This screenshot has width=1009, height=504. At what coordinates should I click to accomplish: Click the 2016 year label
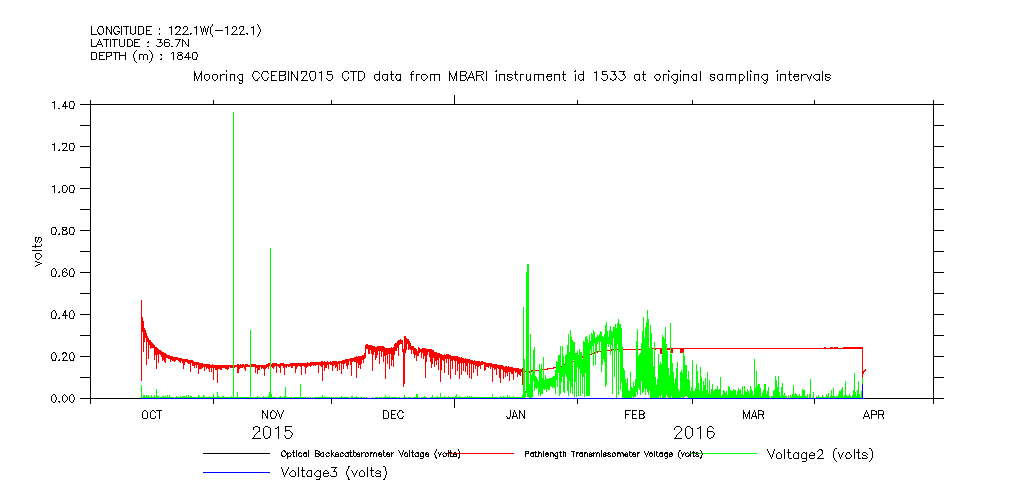pos(694,433)
